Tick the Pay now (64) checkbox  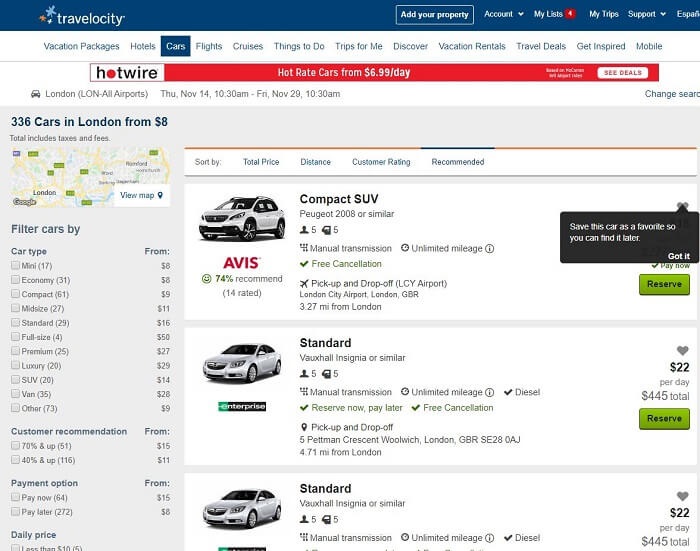(x=15, y=497)
